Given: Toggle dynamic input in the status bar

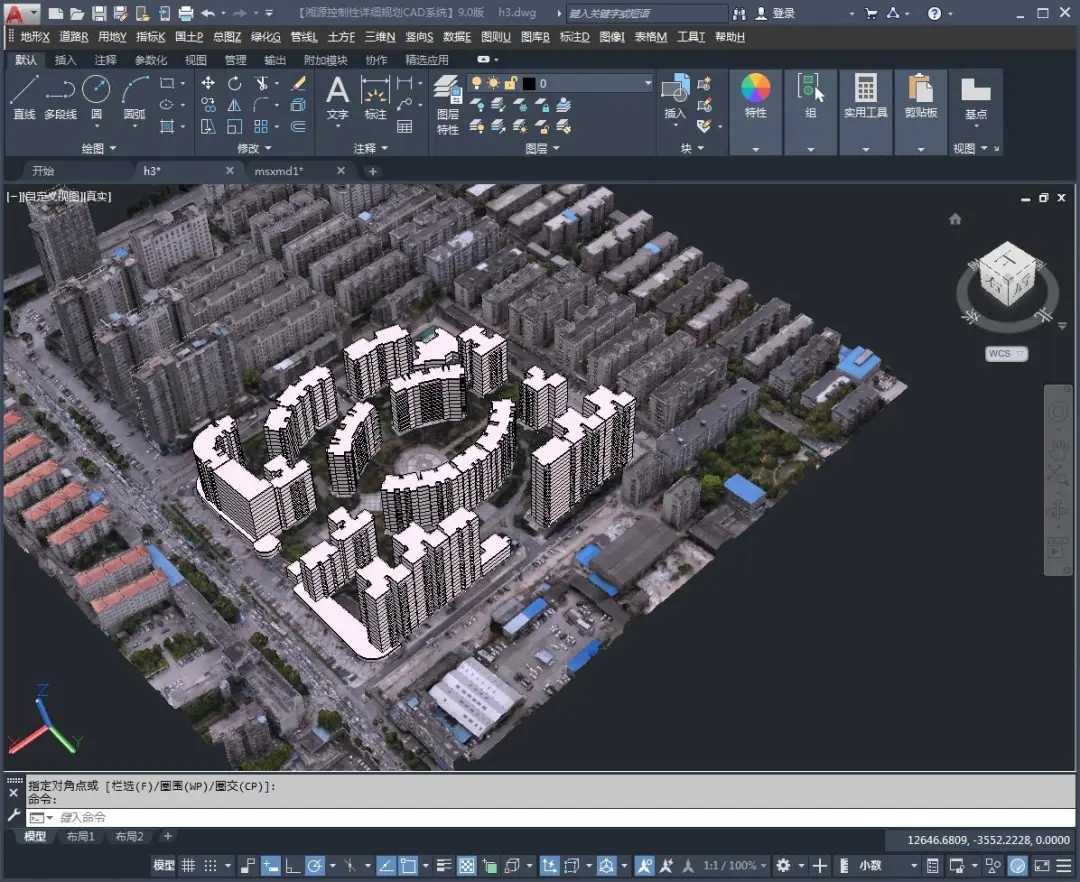Looking at the screenshot, I should click(271, 865).
